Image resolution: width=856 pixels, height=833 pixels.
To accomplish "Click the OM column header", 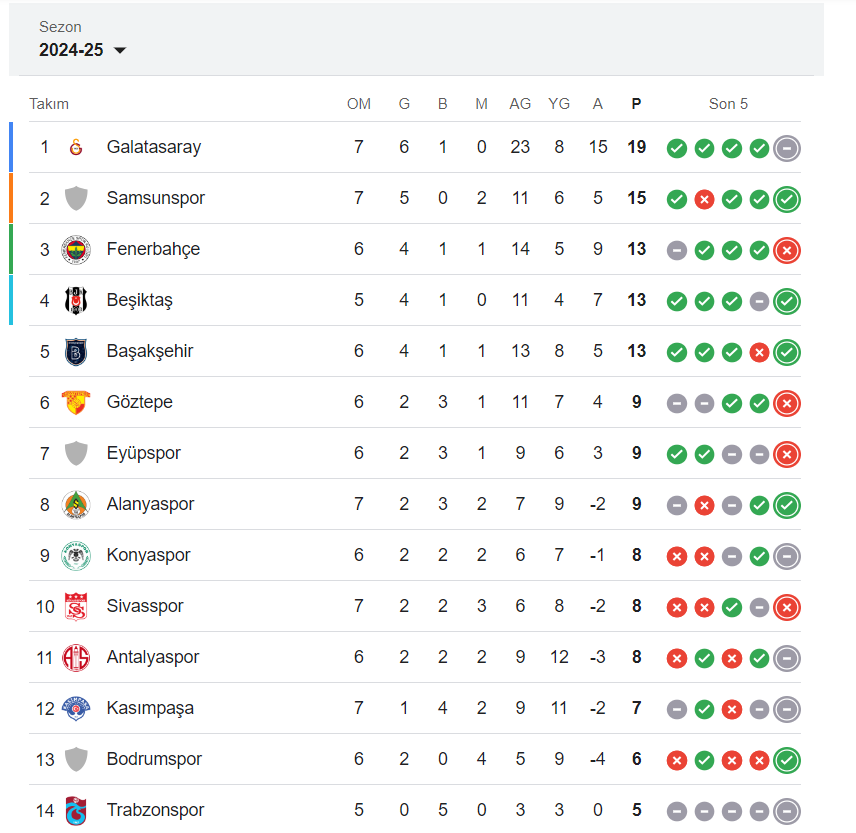I will click(x=359, y=103).
